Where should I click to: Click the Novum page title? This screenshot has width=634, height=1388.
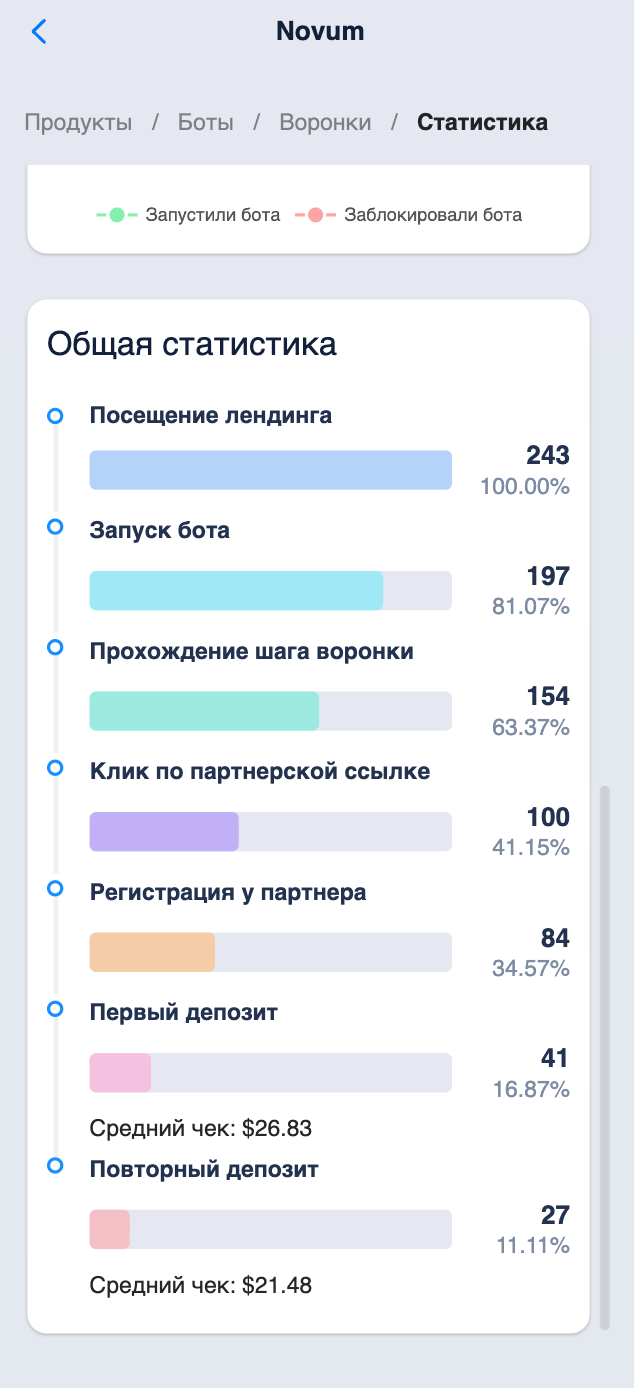(x=320, y=32)
